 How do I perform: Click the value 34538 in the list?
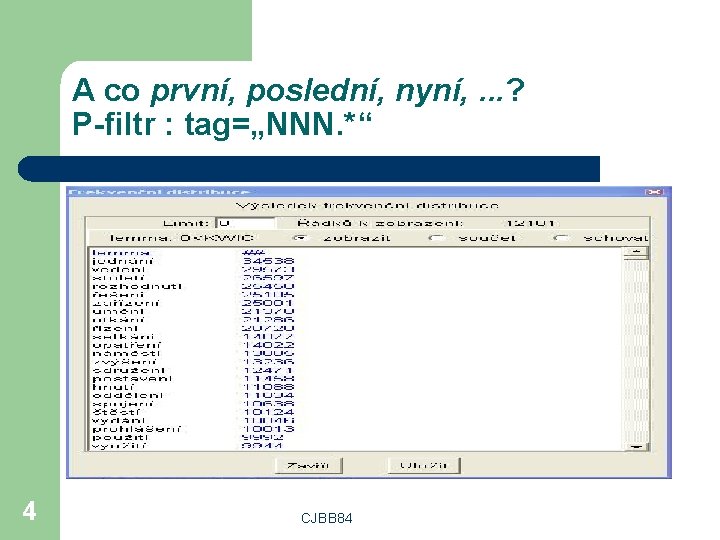[268, 261]
